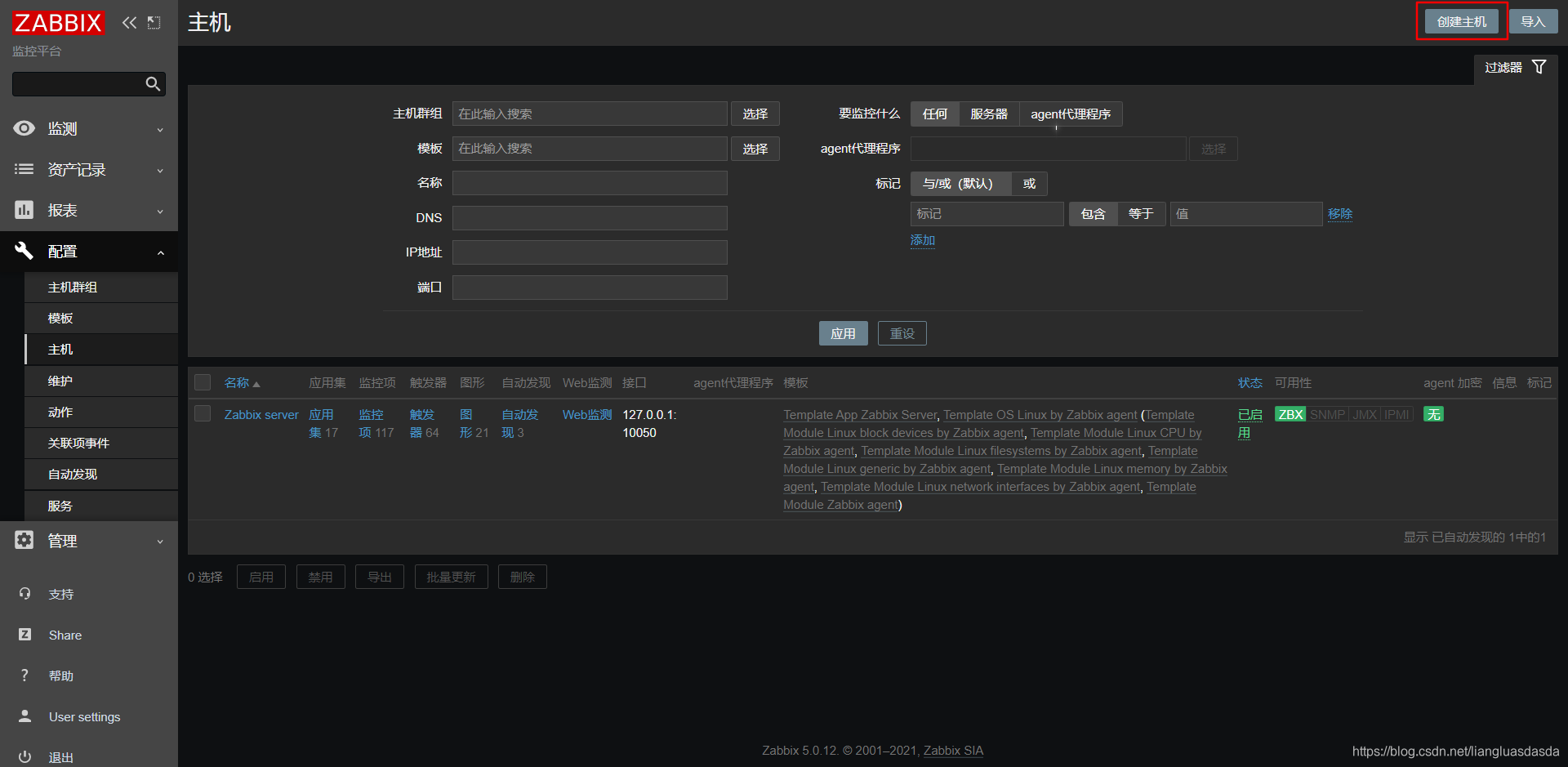Toggle kiosk mode icon beside the logo
1568x767 pixels.
(154, 23)
